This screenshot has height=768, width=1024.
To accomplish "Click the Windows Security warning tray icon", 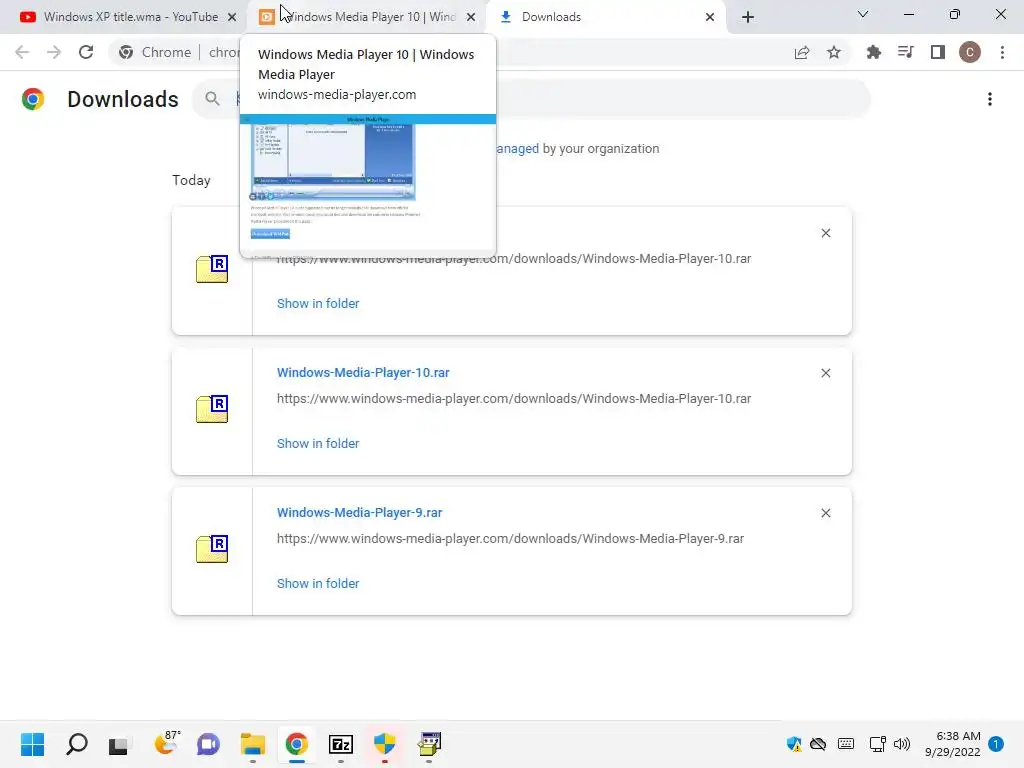I will (x=794, y=744).
